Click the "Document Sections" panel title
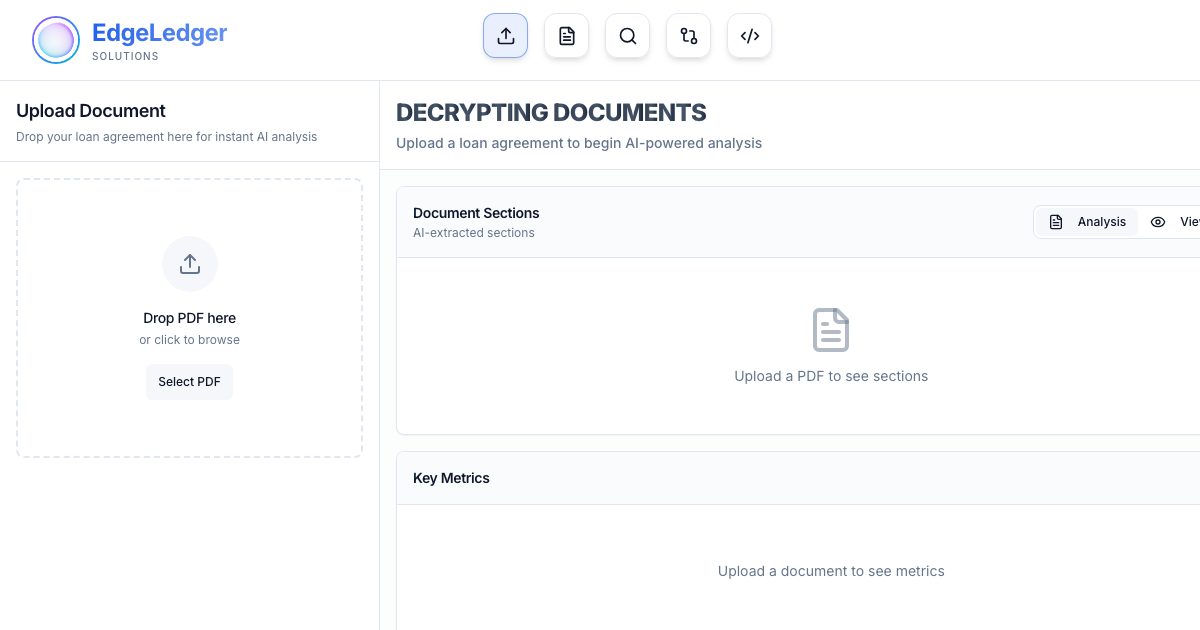This screenshot has height=630, width=1200. 476,213
